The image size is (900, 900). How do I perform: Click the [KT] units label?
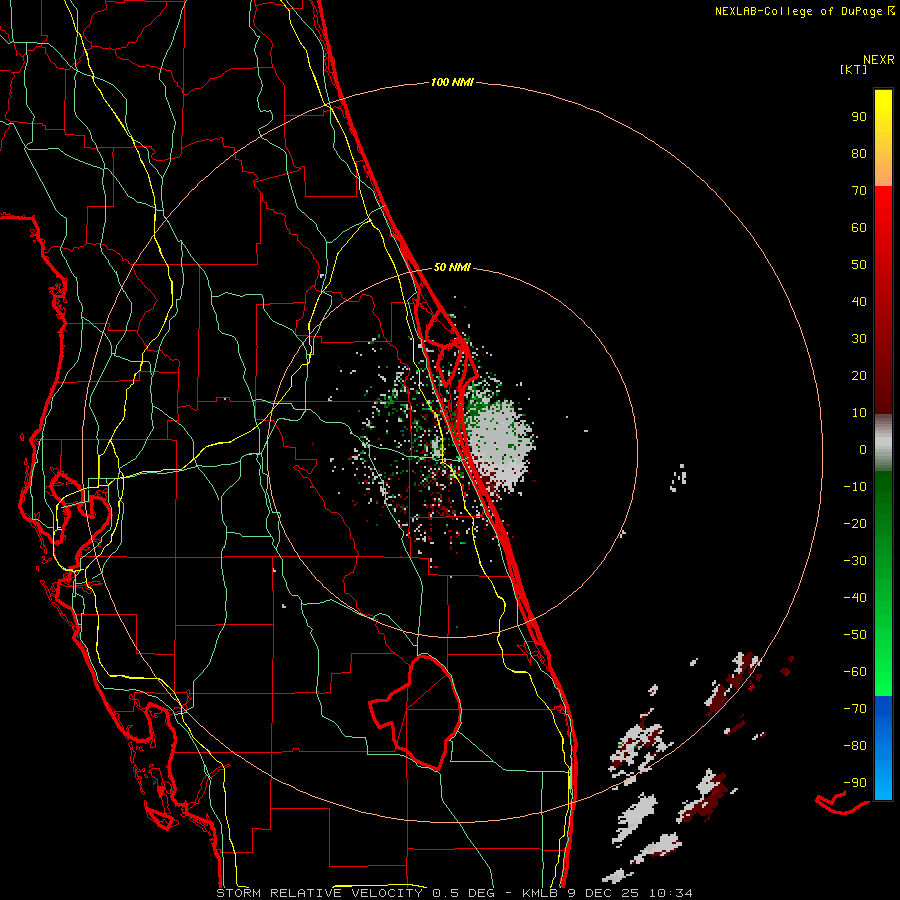[x=854, y=69]
